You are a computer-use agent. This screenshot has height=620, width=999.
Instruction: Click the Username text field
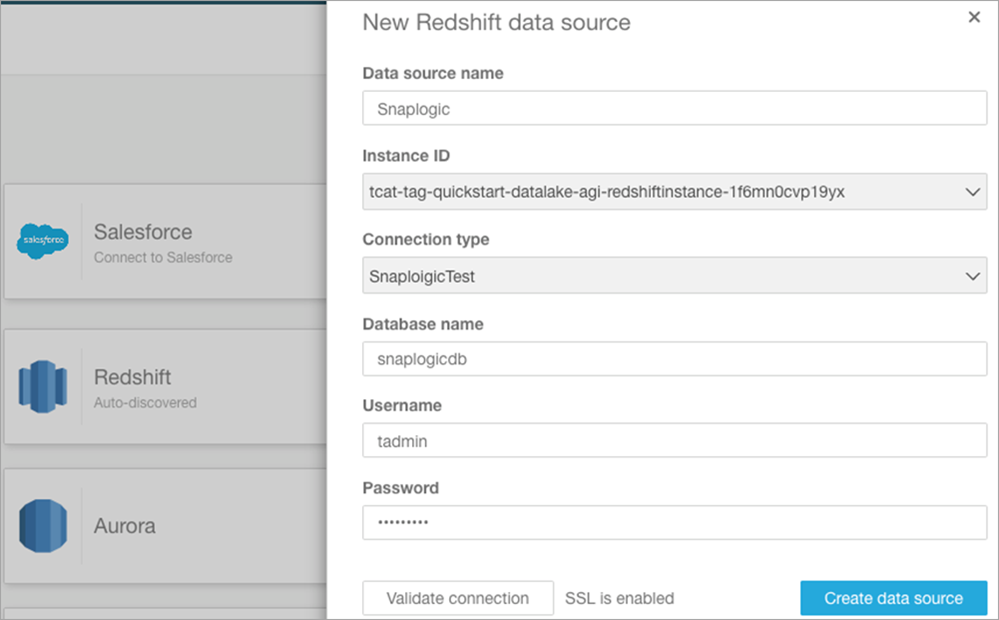click(674, 440)
